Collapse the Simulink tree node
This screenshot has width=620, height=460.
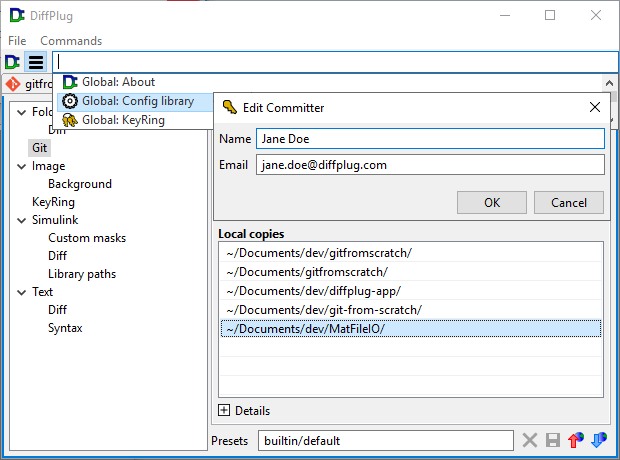click(x=22, y=220)
